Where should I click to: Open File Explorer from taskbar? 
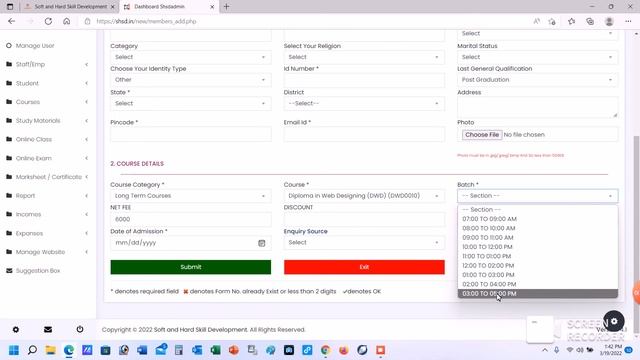coord(51,350)
